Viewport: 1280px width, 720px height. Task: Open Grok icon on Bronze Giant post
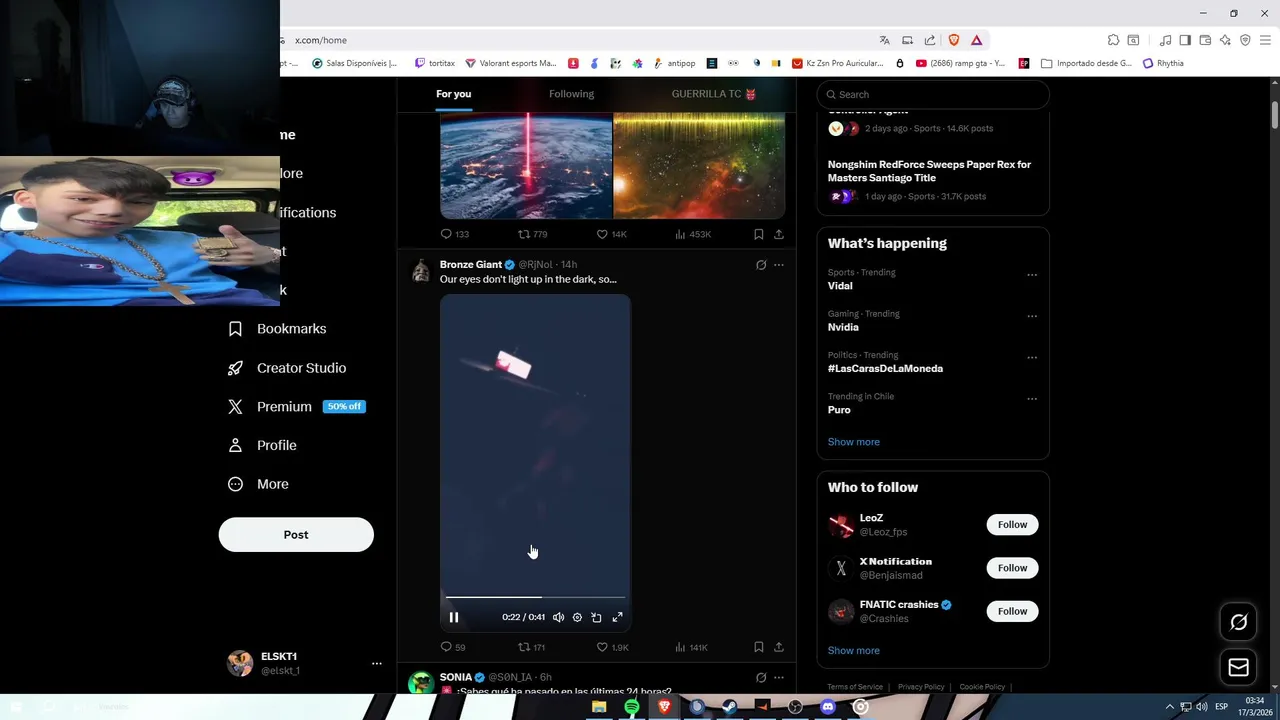click(x=761, y=265)
